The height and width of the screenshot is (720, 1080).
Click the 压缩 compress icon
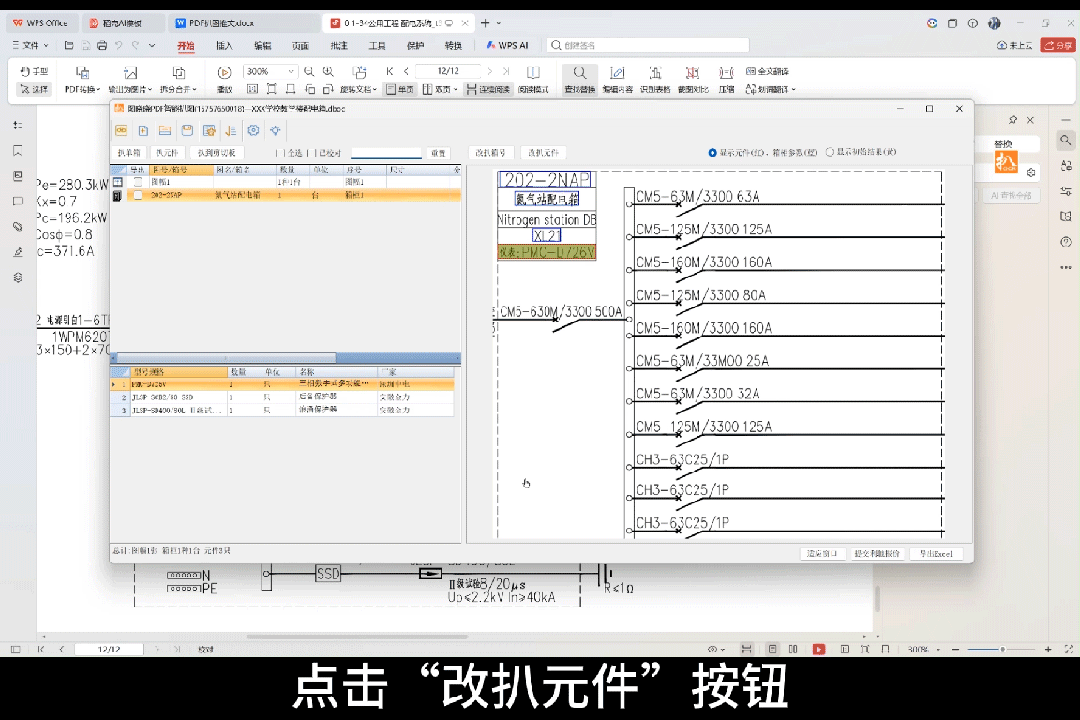pos(726,79)
